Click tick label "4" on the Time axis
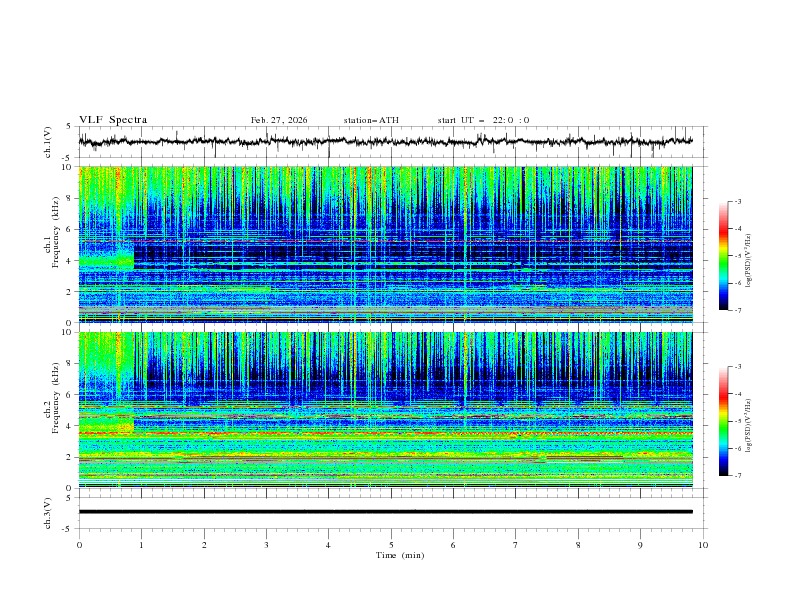The width and height of the screenshot is (792, 612). pyautogui.click(x=328, y=545)
